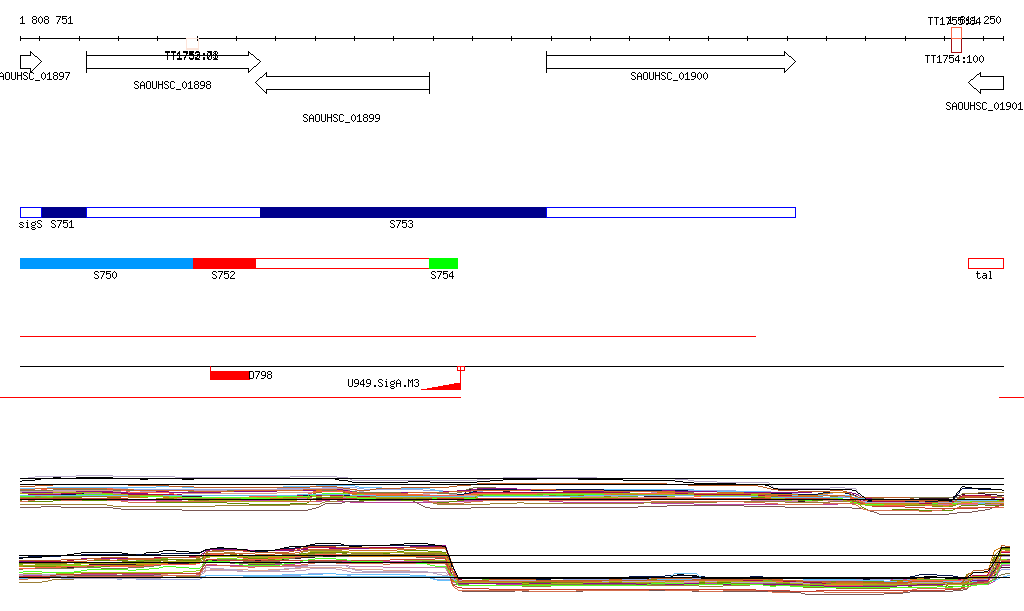
Task: Click the white red-outlined segment after S752
Action: click(x=342, y=264)
